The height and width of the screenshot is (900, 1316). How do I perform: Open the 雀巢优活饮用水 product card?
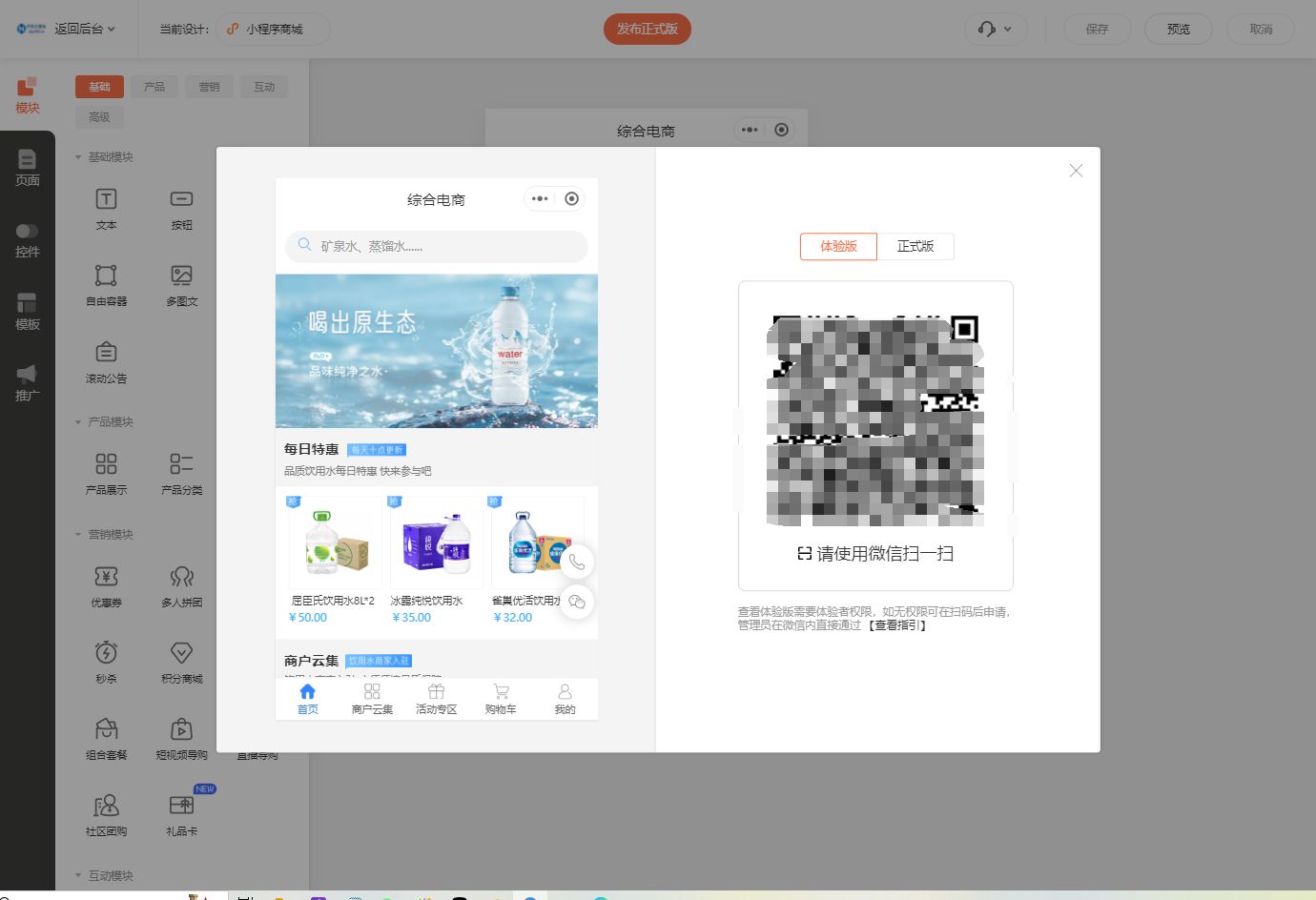[537, 560]
